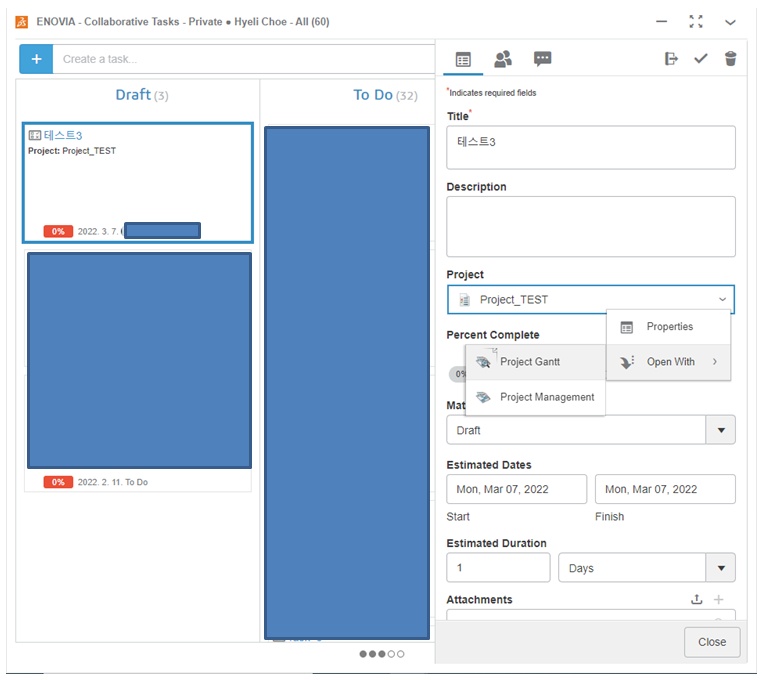Minimize the Collaborative Tasks widget
Image resolution: width=765 pixels, height=680 pixels.
coord(661,21)
